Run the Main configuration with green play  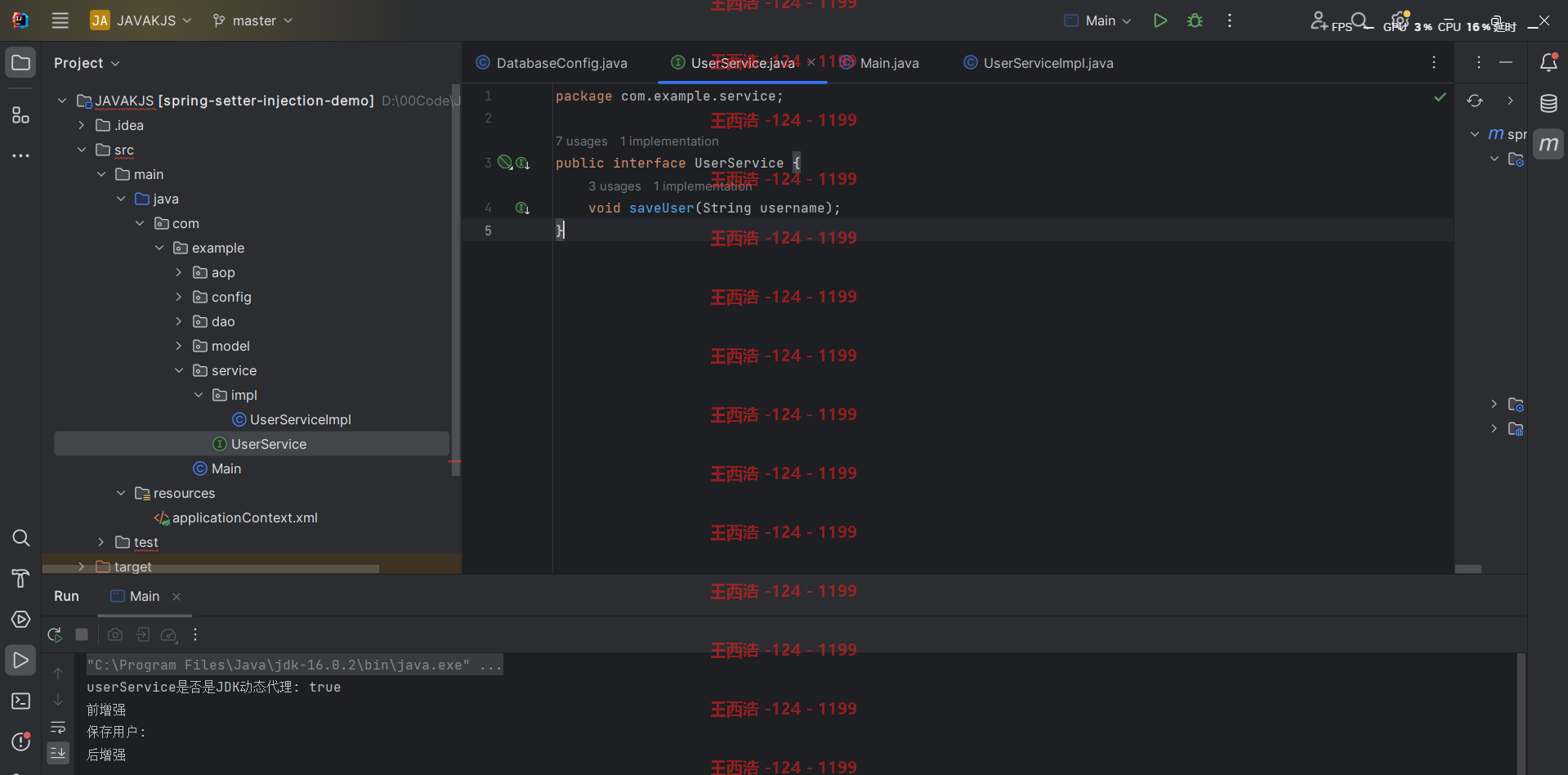pos(1160,20)
